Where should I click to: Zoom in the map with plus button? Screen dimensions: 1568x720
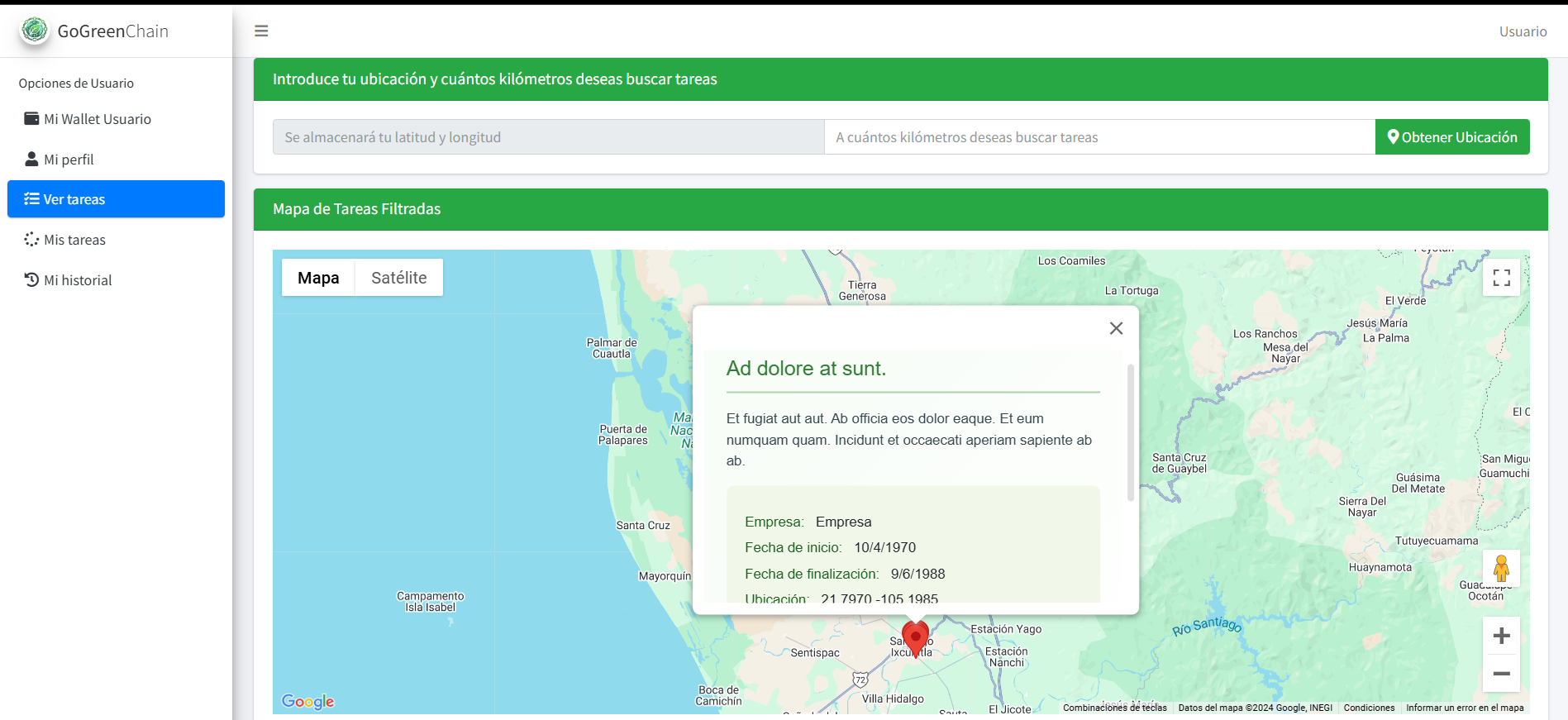[1501, 636]
